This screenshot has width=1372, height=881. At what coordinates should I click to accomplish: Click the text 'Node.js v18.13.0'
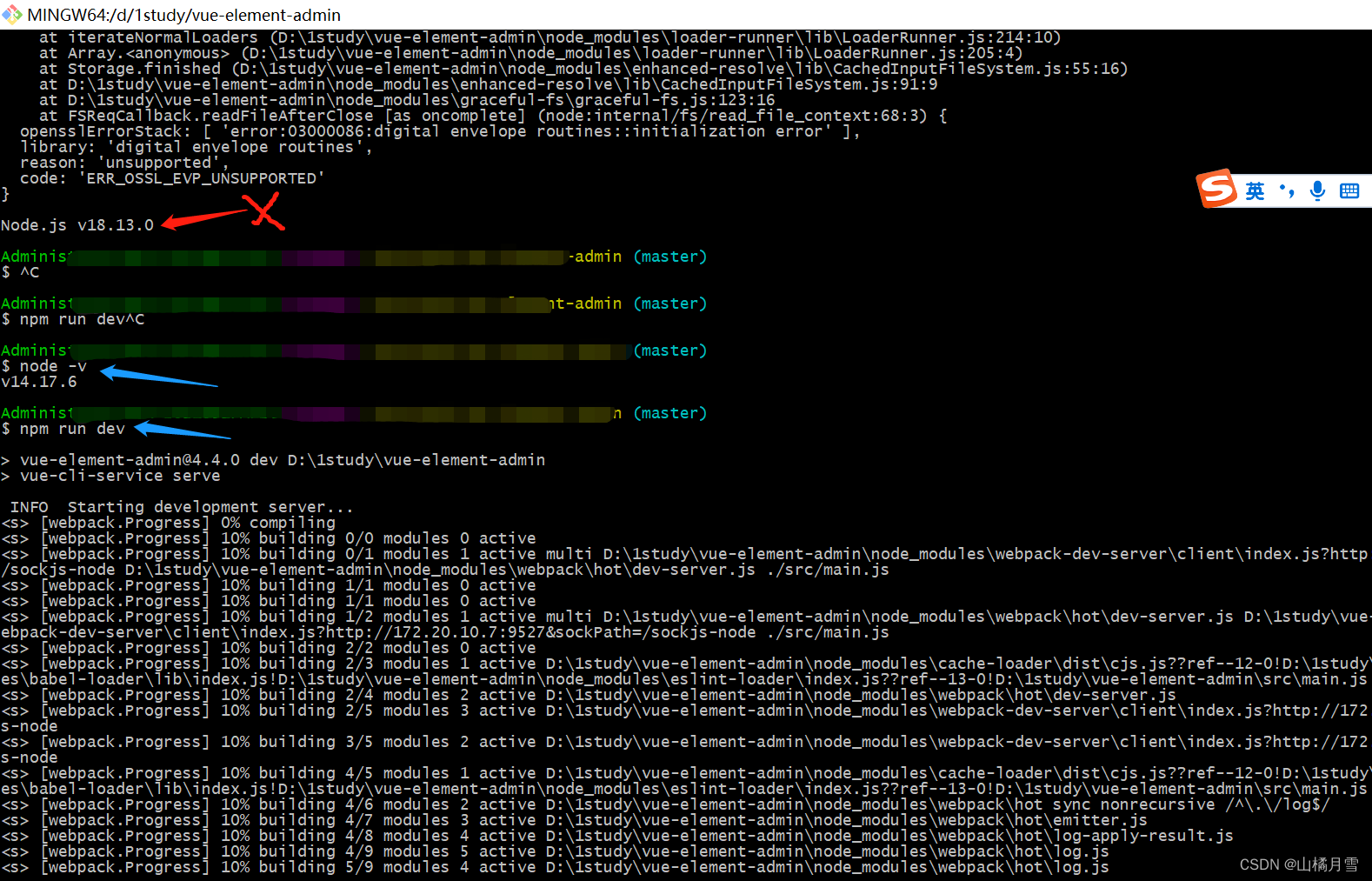[77, 225]
